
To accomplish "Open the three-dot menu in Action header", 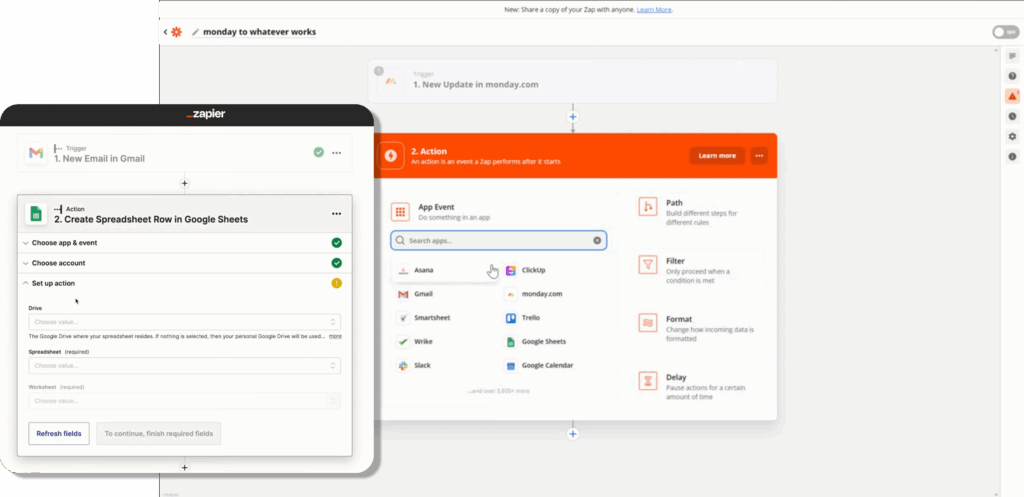I will [x=759, y=155].
